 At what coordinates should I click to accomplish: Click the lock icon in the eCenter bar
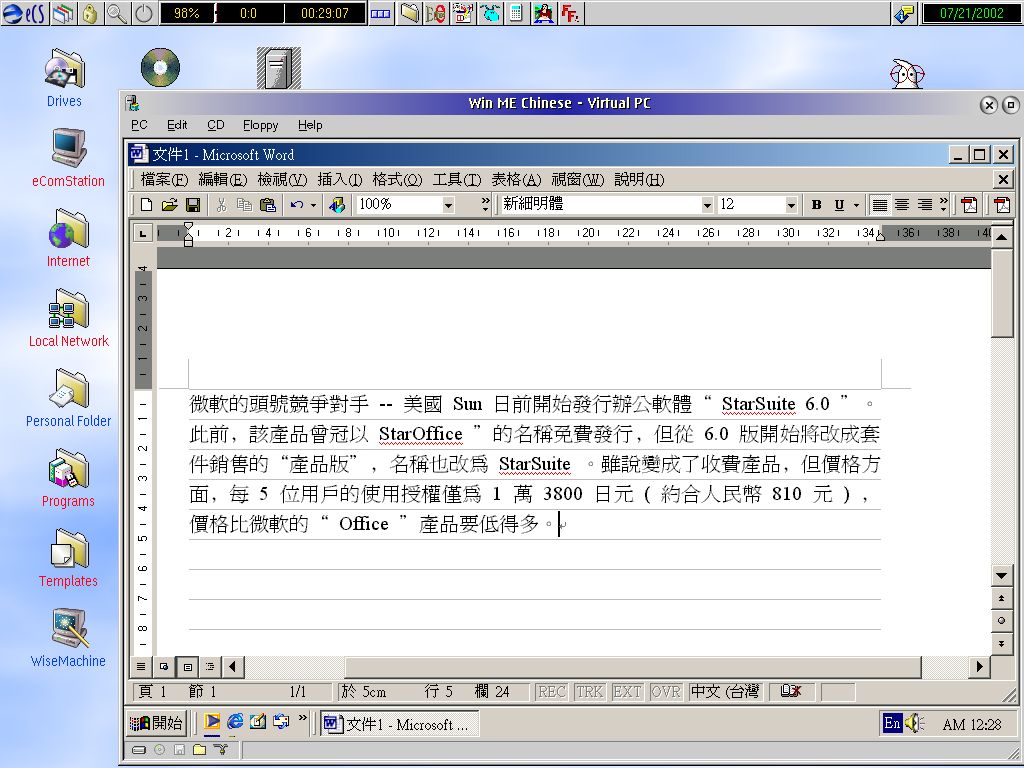90,13
